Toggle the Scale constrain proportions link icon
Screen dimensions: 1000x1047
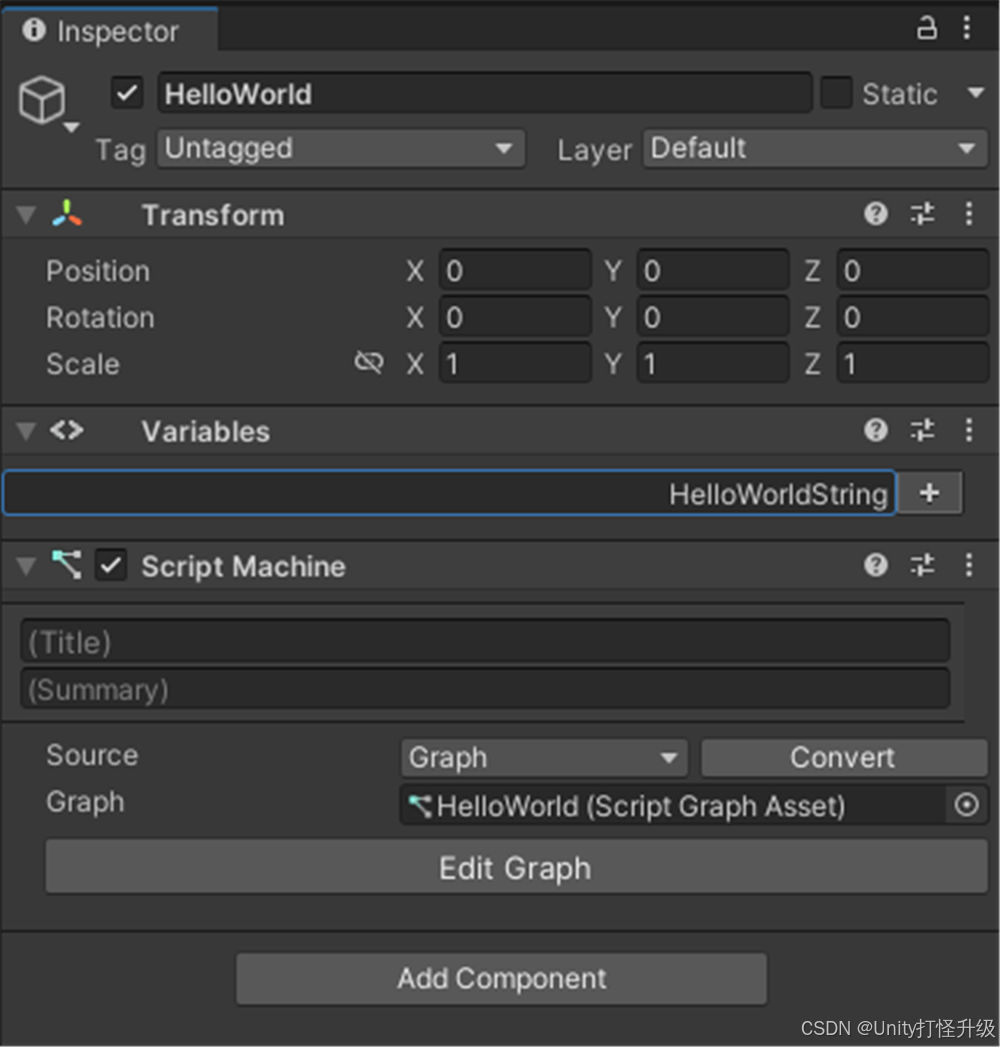(369, 363)
